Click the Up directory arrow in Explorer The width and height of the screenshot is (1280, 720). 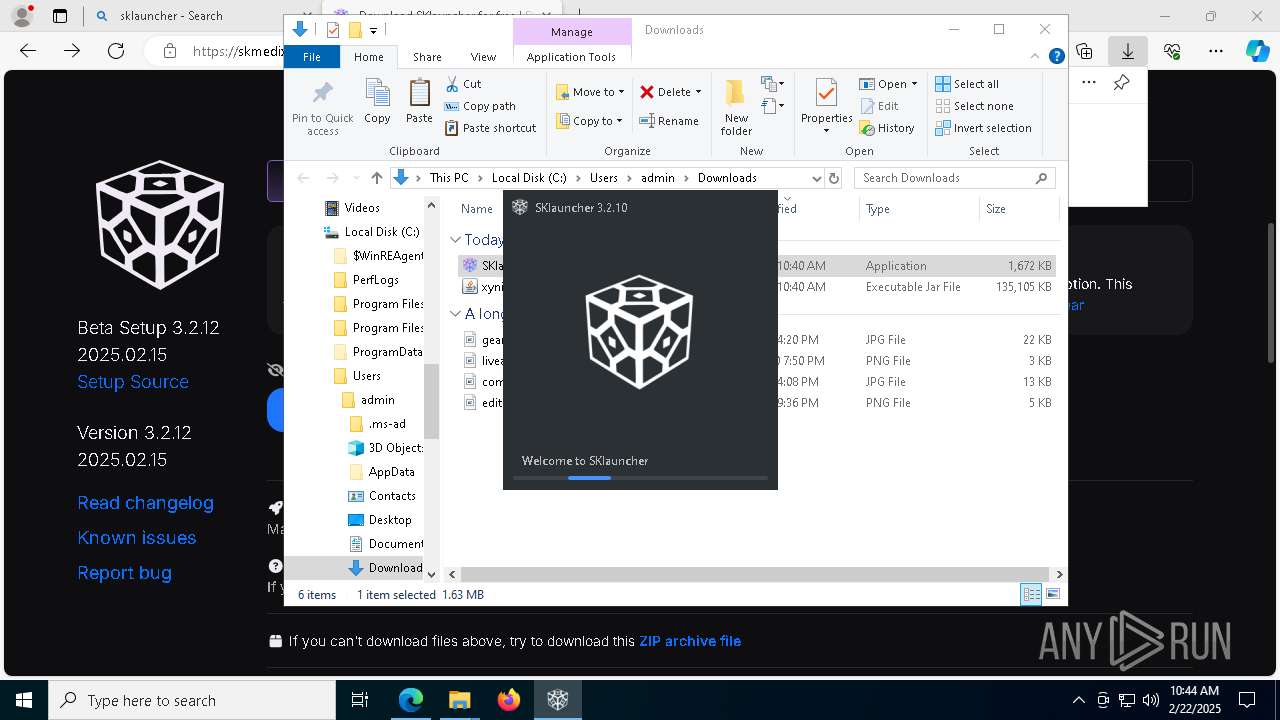[376, 178]
